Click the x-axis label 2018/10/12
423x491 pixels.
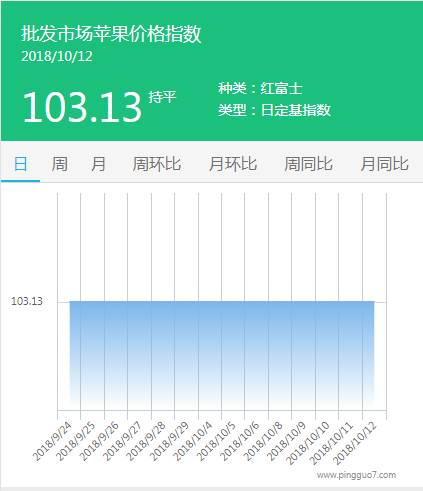355,443
